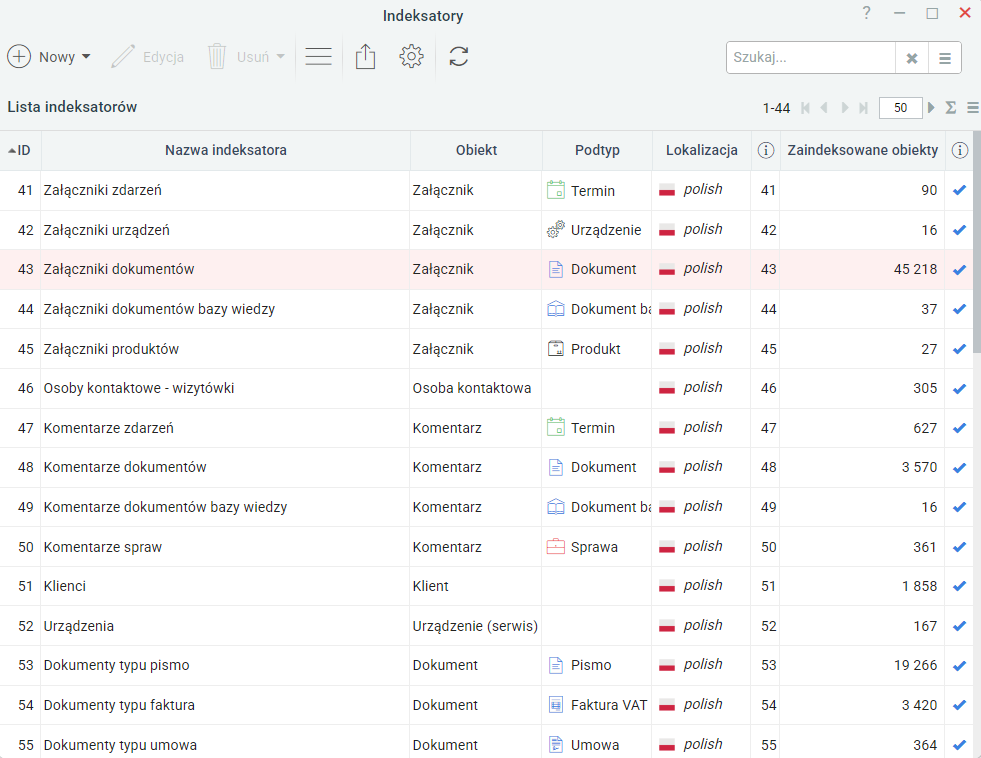Click the Edycja pencil button
The image size is (981, 758).
point(147,57)
